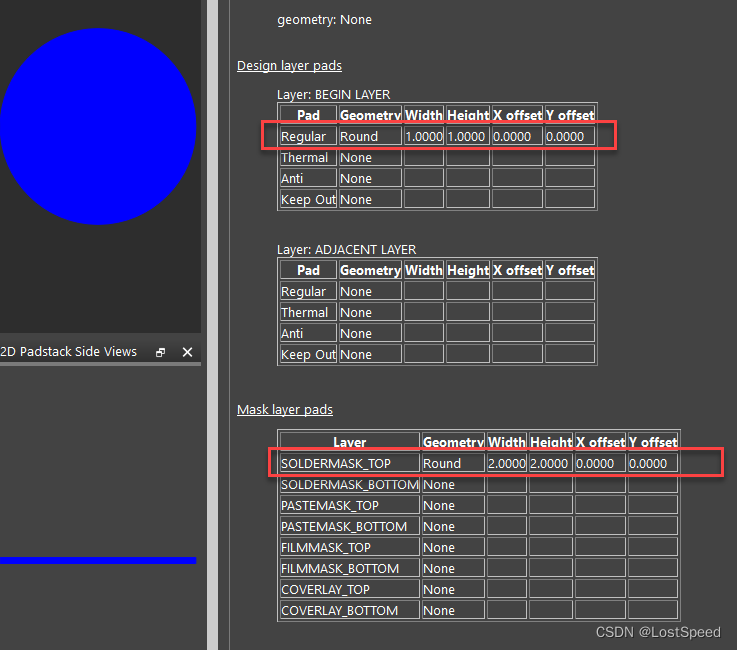The image size is (737, 650).
Task: Select BEGIN LAYER Regular pad Width value
Action: tap(423, 136)
